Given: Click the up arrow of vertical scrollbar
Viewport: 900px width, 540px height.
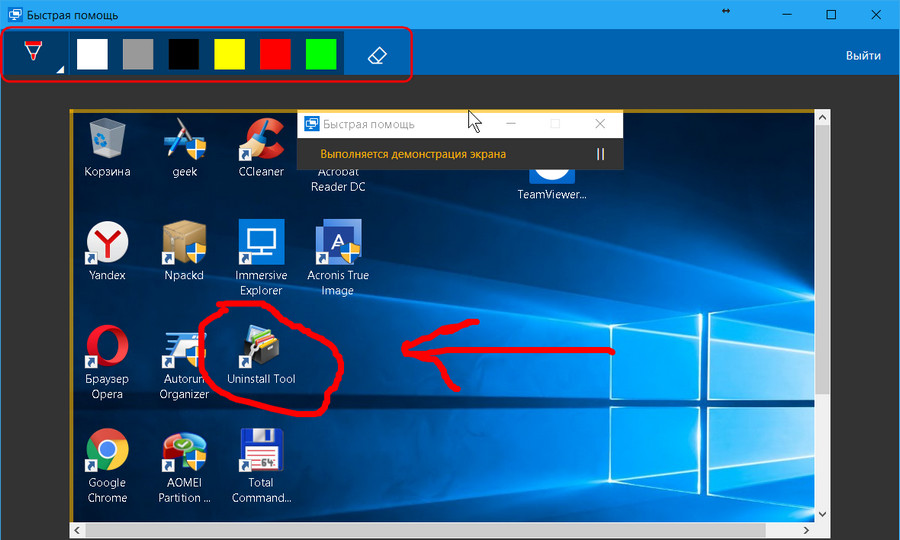Looking at the screenshot, I should 822,118.
